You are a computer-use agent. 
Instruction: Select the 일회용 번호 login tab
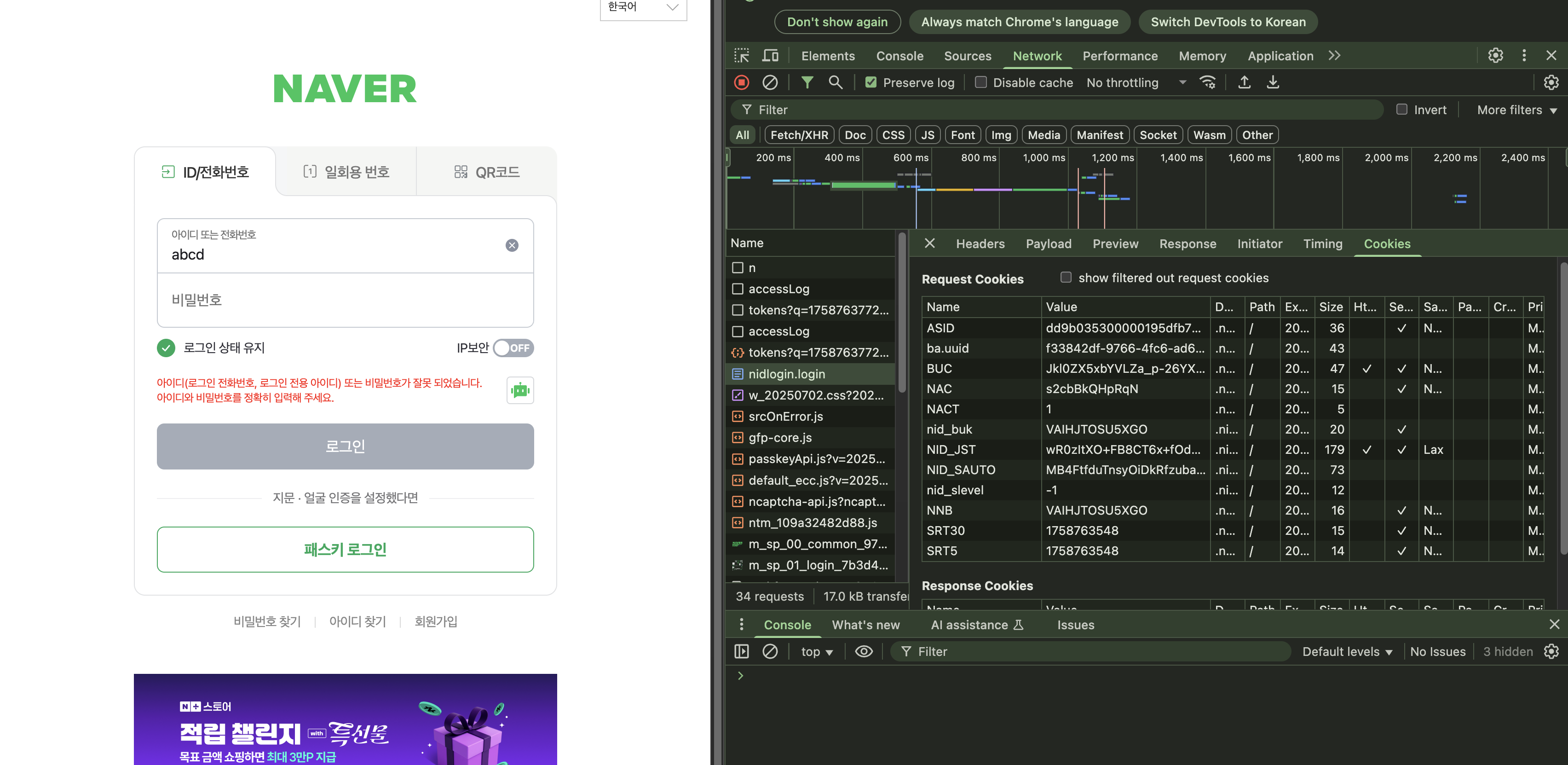tap(346, 172)
